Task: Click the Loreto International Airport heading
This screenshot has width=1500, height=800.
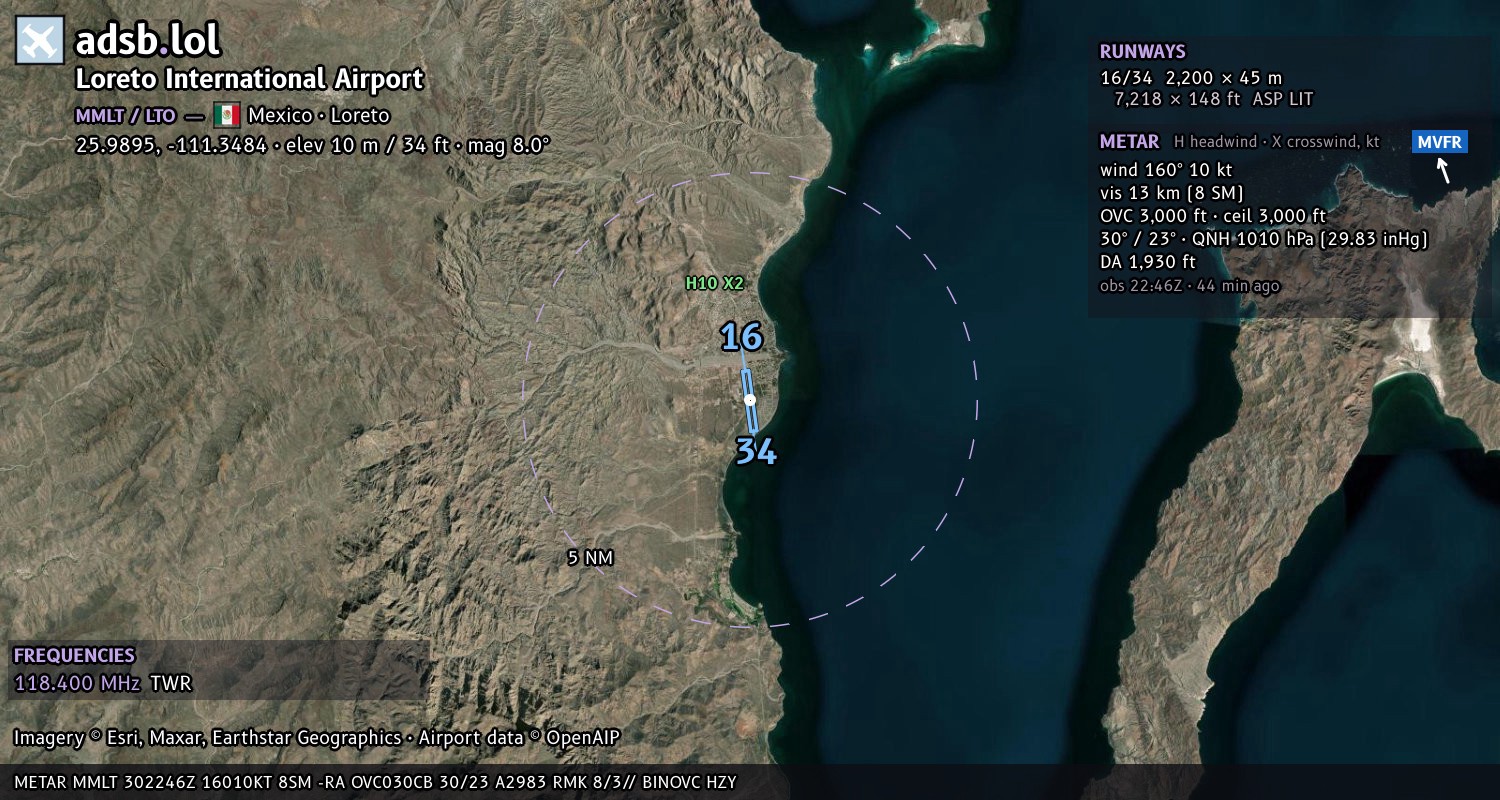Action: pos(249,80)
